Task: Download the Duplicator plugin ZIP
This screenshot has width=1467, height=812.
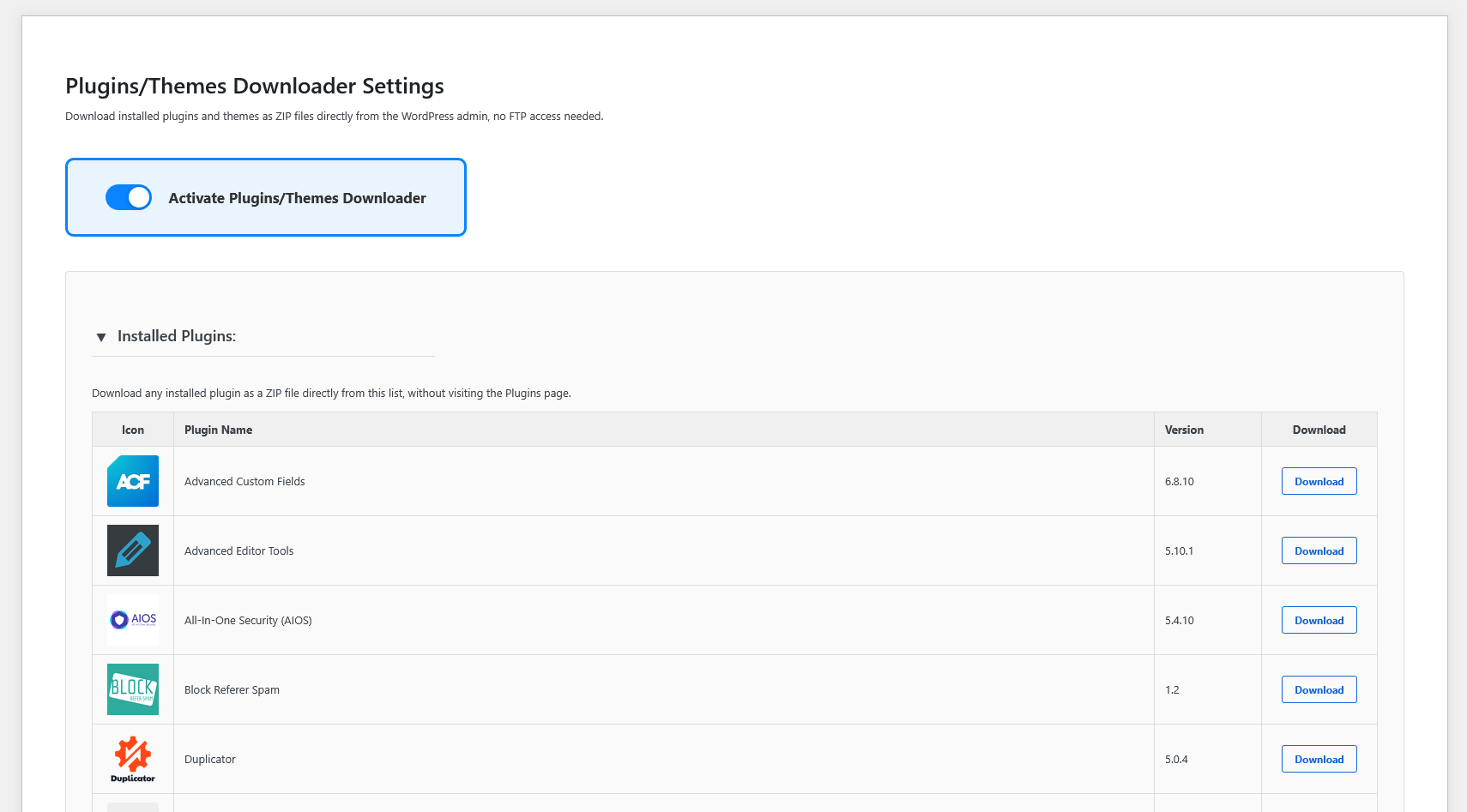Action: [1319, 759]
